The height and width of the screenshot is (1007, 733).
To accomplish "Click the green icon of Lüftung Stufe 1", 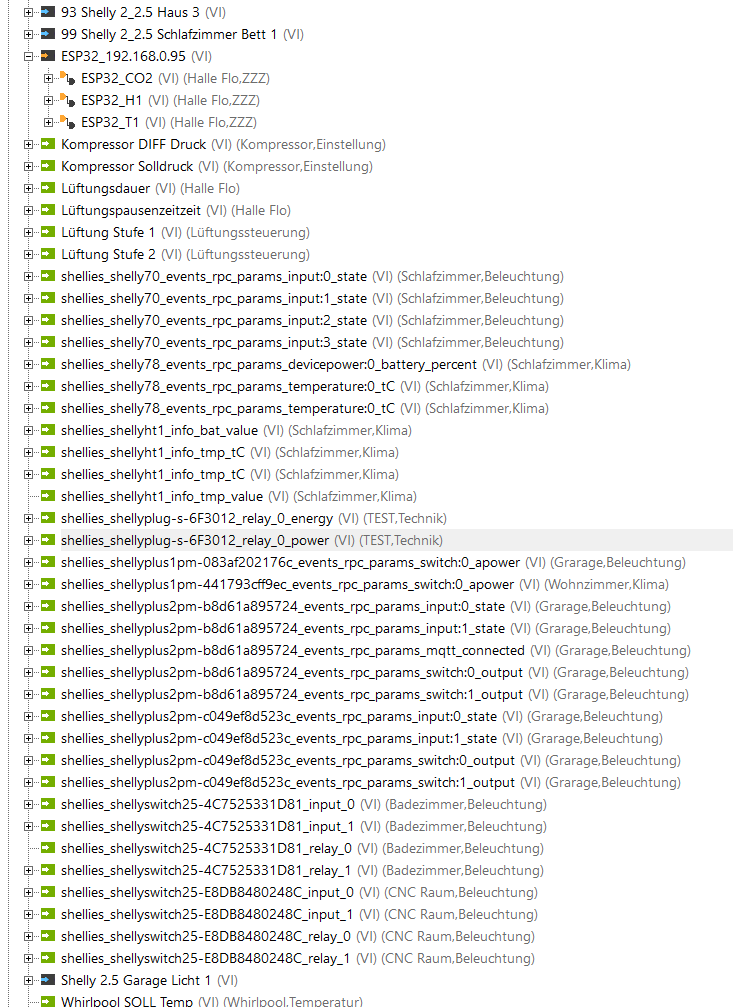I will coord(48,232).
